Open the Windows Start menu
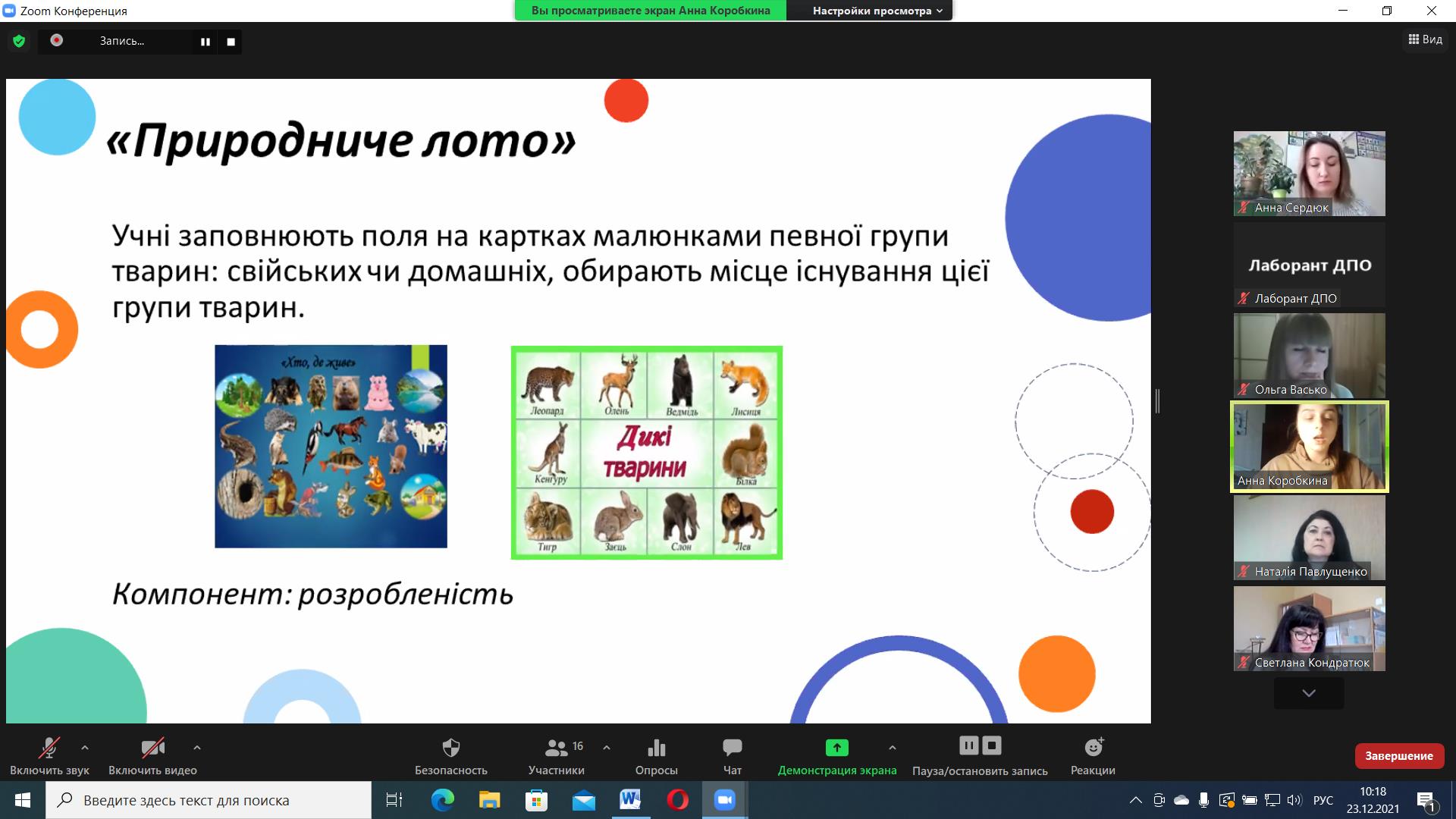The height and width of the screenshot is (819, 1456). (x=23, y=800)
